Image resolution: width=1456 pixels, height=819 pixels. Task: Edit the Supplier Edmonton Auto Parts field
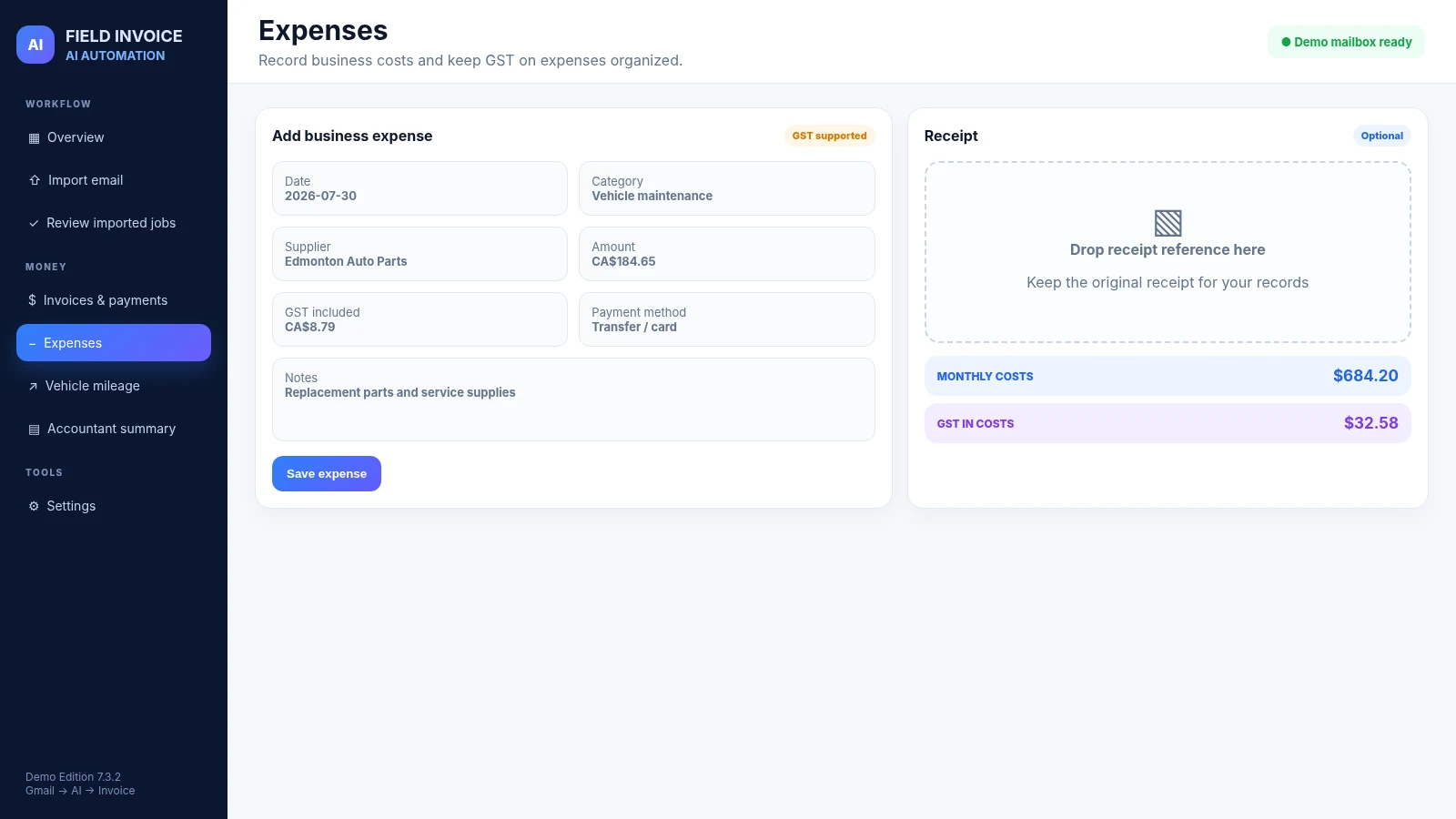420,254
